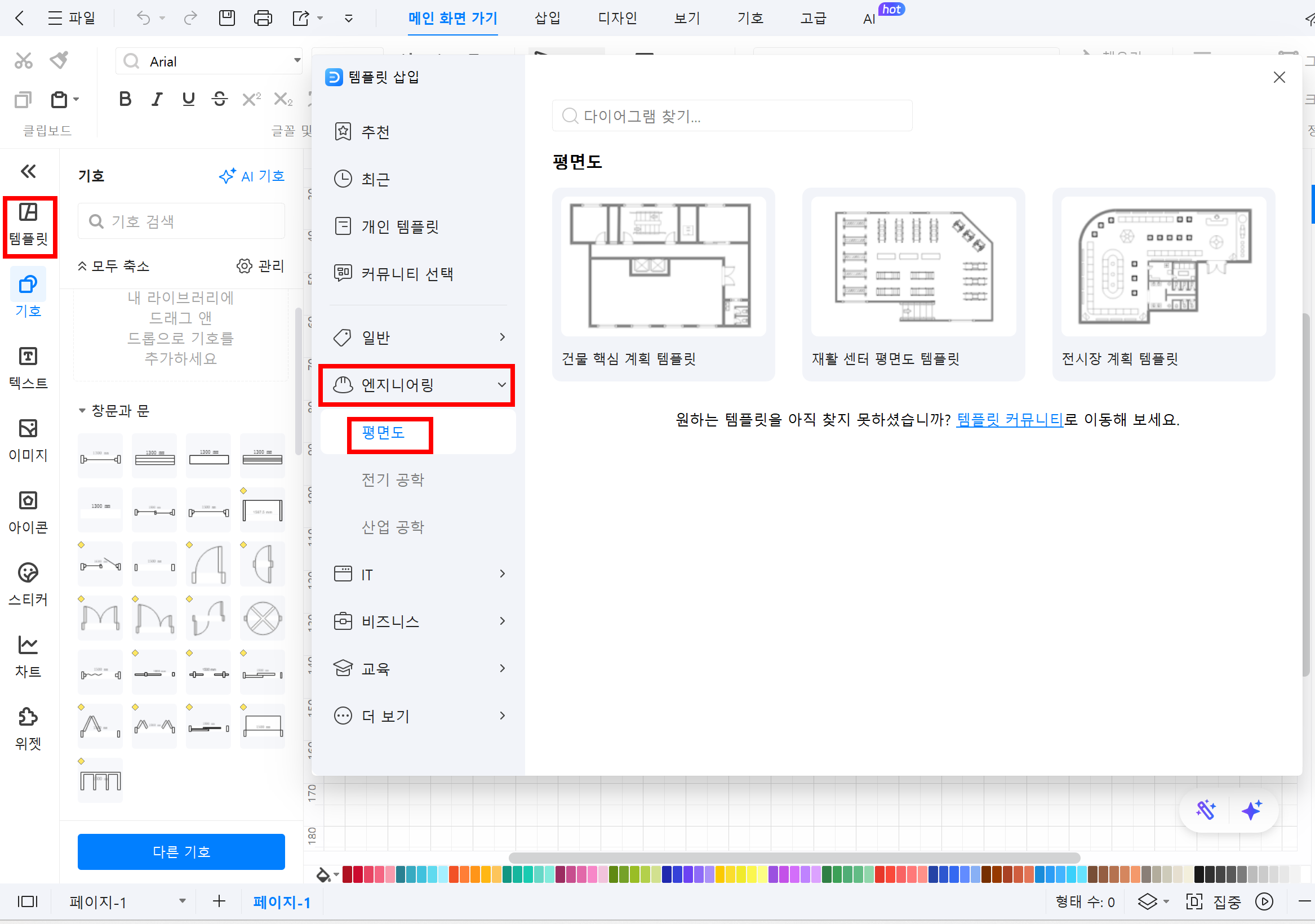
Task: Open 건물 핵심 계획 템플릿 thumbnail
Action: click(663, 266)
